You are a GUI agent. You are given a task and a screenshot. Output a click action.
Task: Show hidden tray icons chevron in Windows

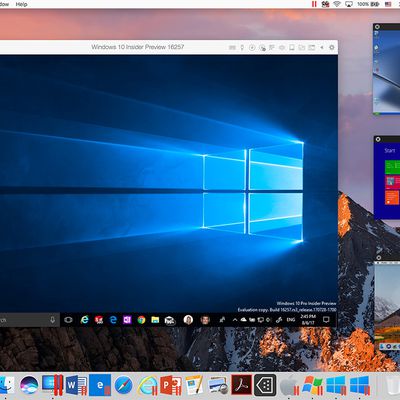pos(235,320)
